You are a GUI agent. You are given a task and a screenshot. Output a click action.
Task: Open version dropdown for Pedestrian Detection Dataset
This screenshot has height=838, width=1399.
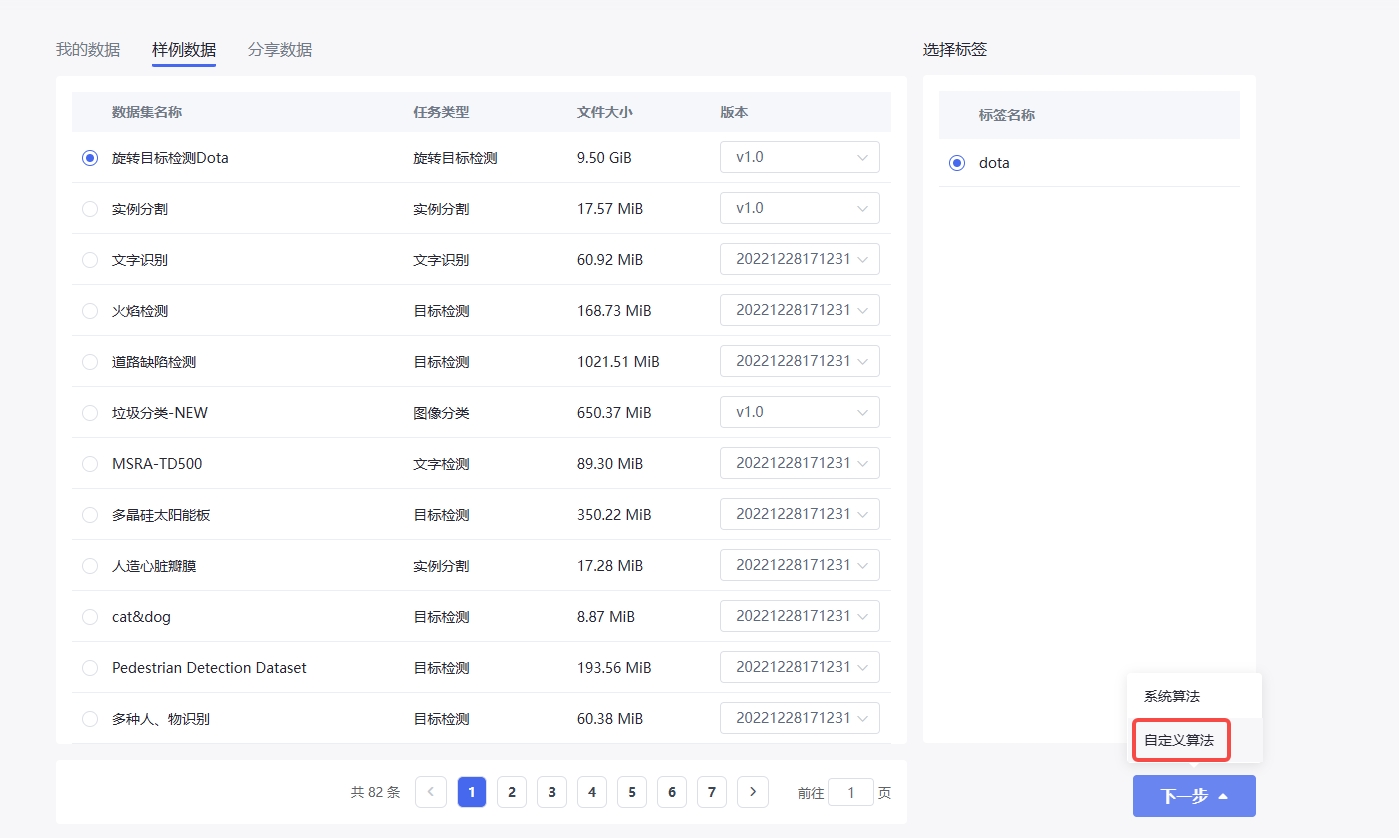800,667
